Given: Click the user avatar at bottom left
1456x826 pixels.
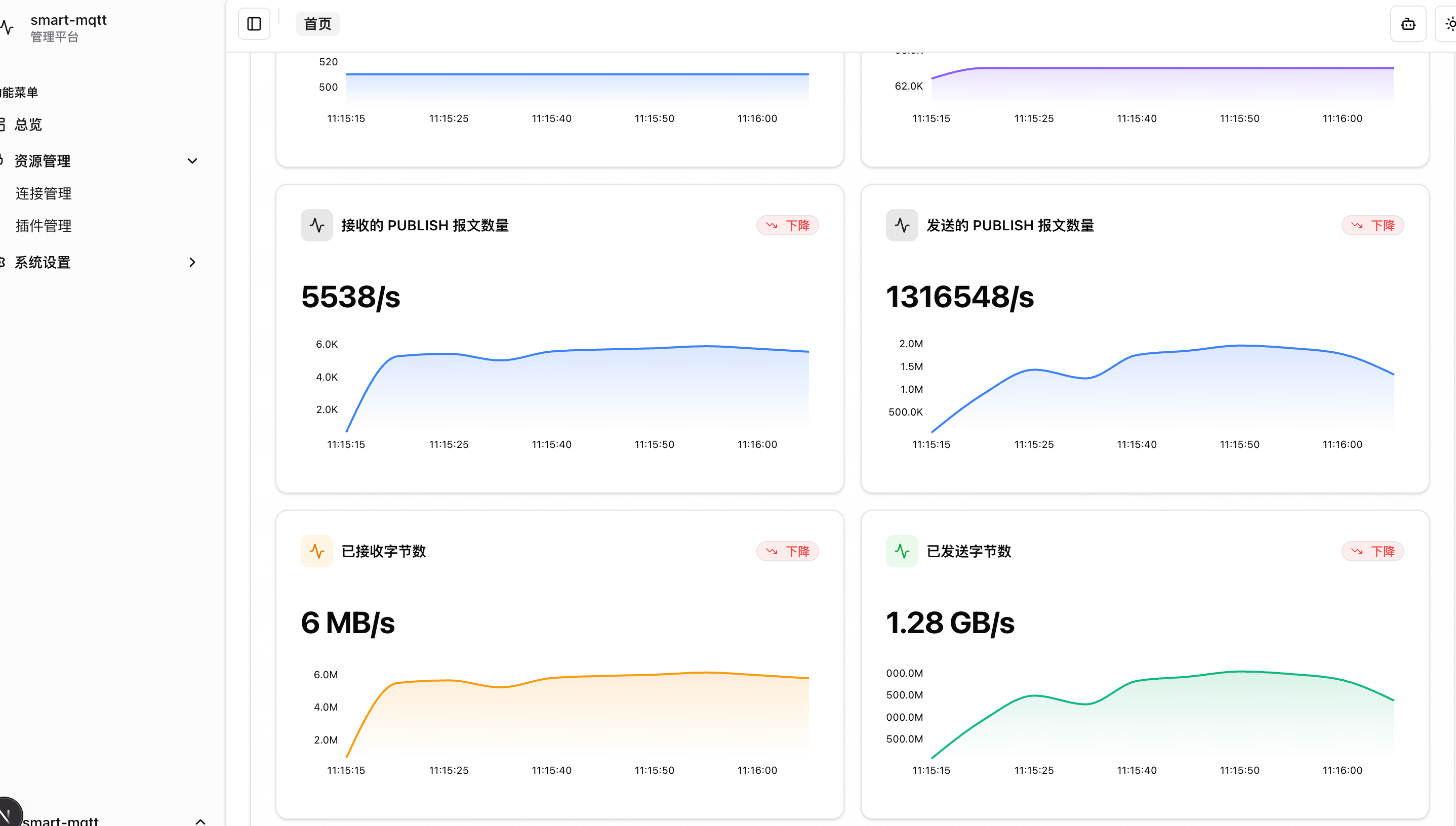Looking at the screenshot, I should coord(8,815).
